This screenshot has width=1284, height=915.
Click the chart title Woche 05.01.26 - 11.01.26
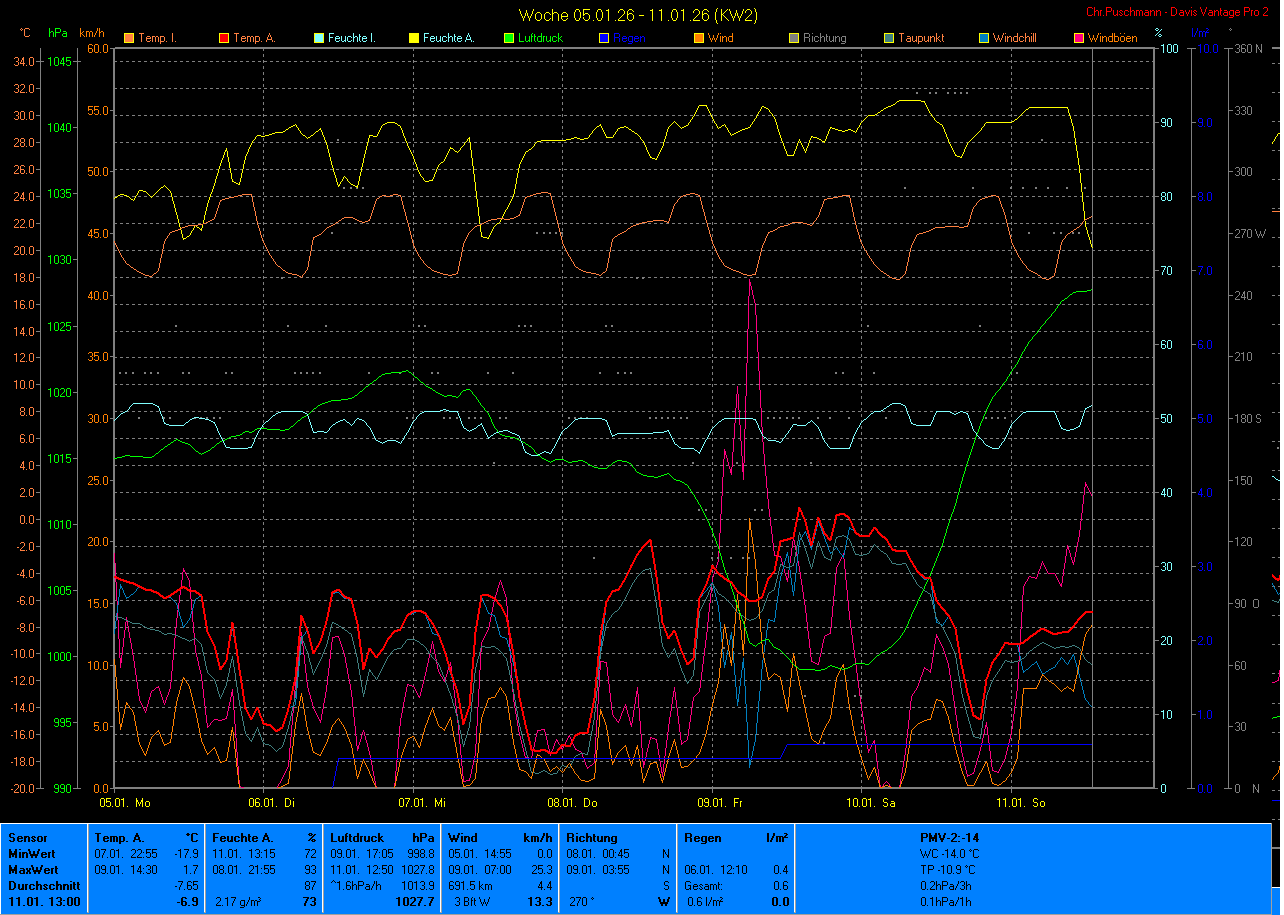point(638,15)
